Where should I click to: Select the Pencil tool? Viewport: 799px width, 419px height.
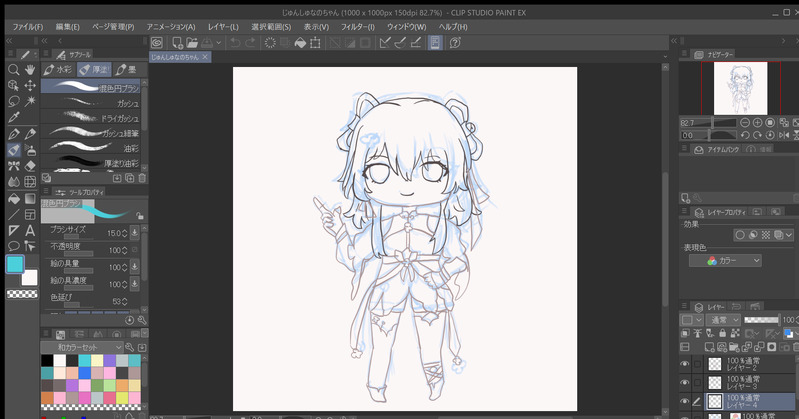pyautogui.click(x=30, y=134)
